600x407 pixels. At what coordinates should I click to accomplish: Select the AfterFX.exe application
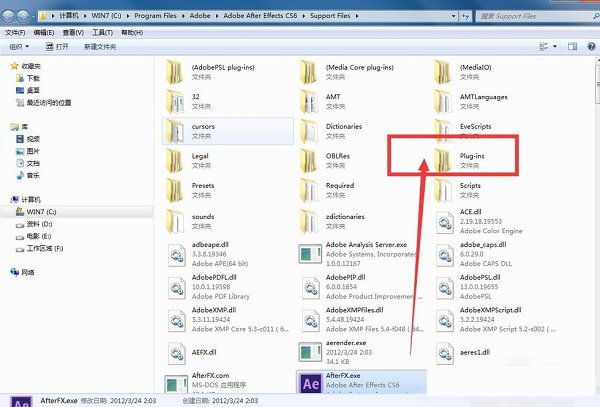pyautogui.click(x=361, y=382)
